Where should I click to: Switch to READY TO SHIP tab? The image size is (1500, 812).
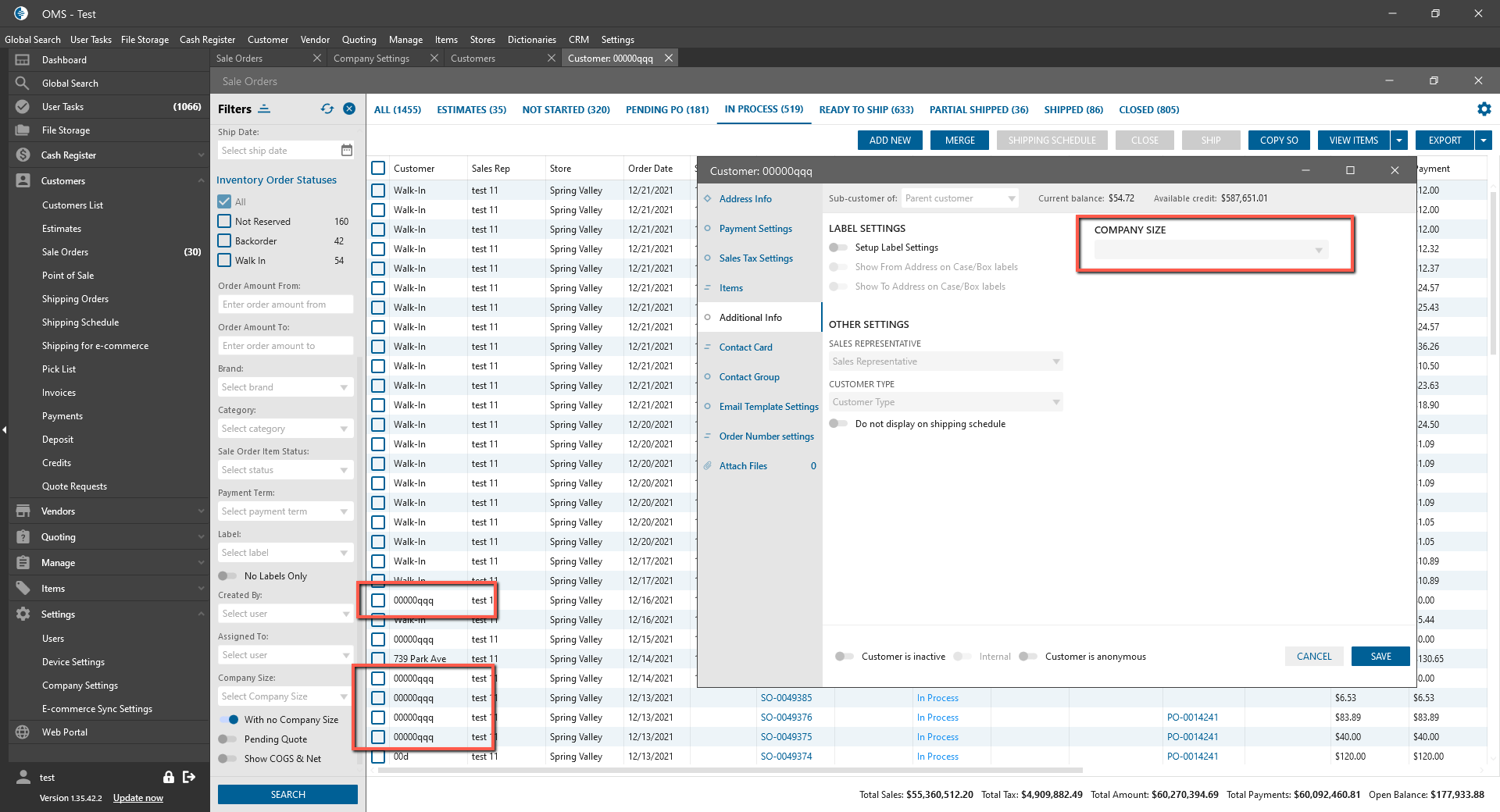(866, 110)
